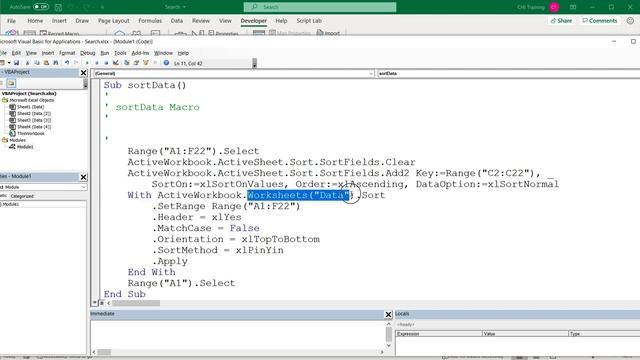Switch to Excel Script Lab ribbon tab
Image resolution: width=640 pixels, height=360 pixels.
[309, 20]
